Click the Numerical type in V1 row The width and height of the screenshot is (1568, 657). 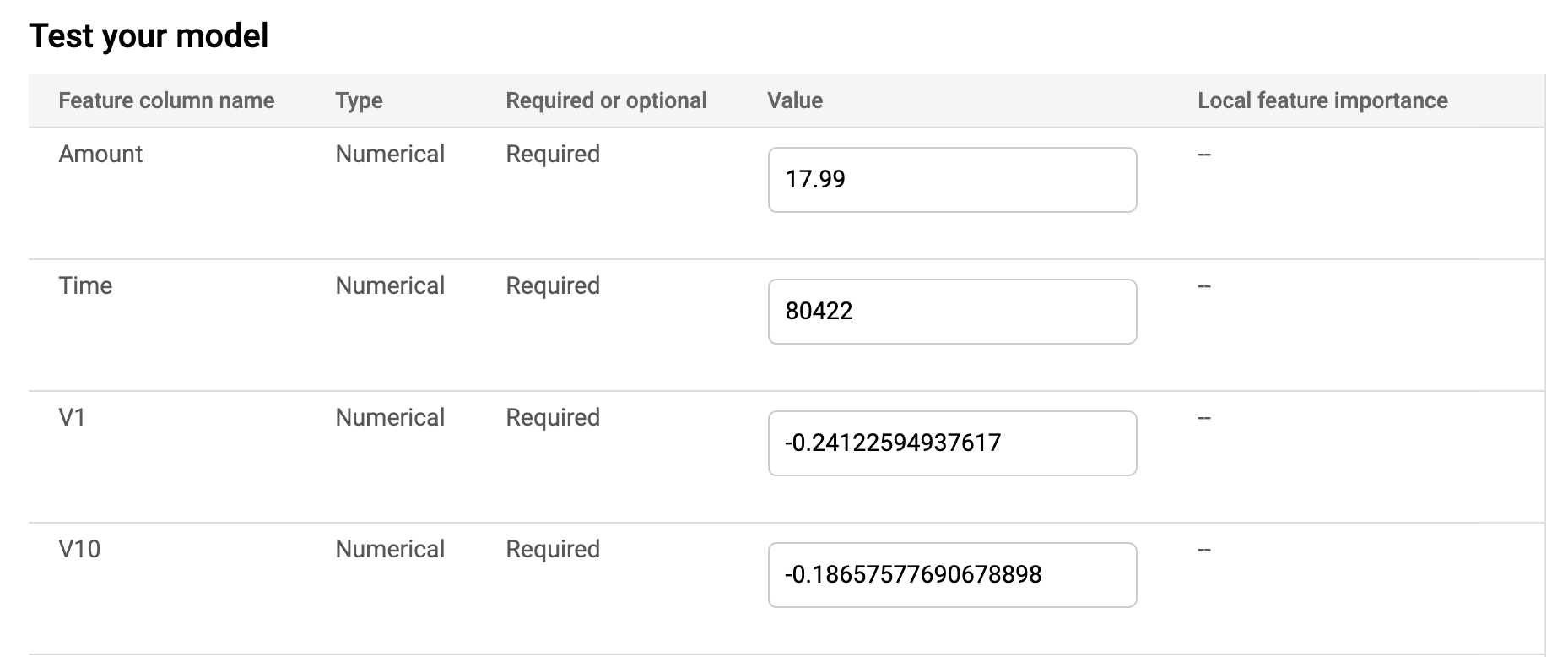(x=390, y=417)
